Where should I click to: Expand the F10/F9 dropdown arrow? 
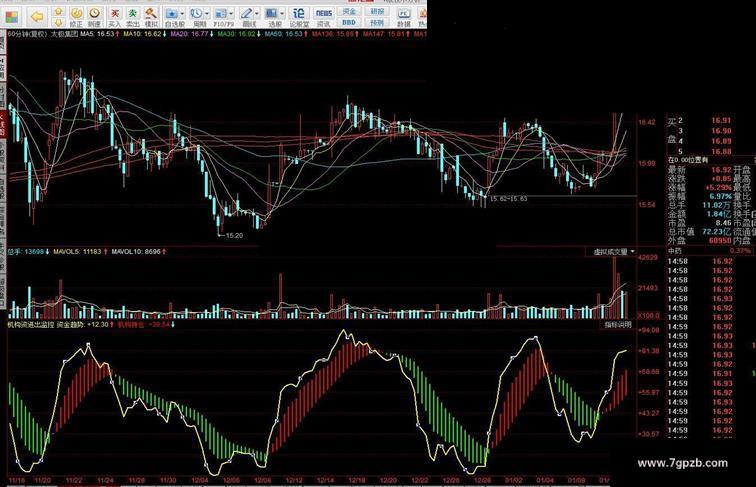coord(231,14)
